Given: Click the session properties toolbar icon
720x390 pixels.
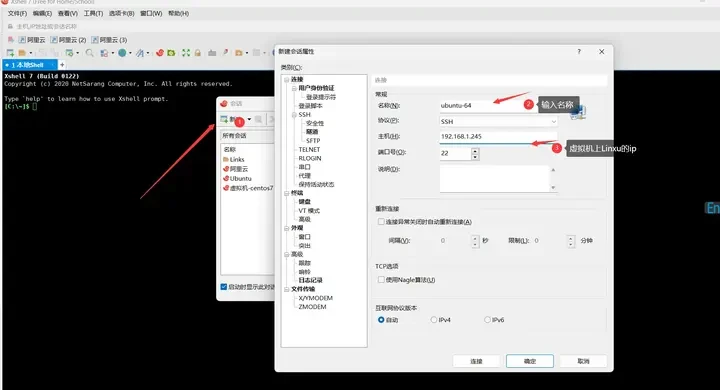Looking at the screenshot, I should click(x=69, y=53).
